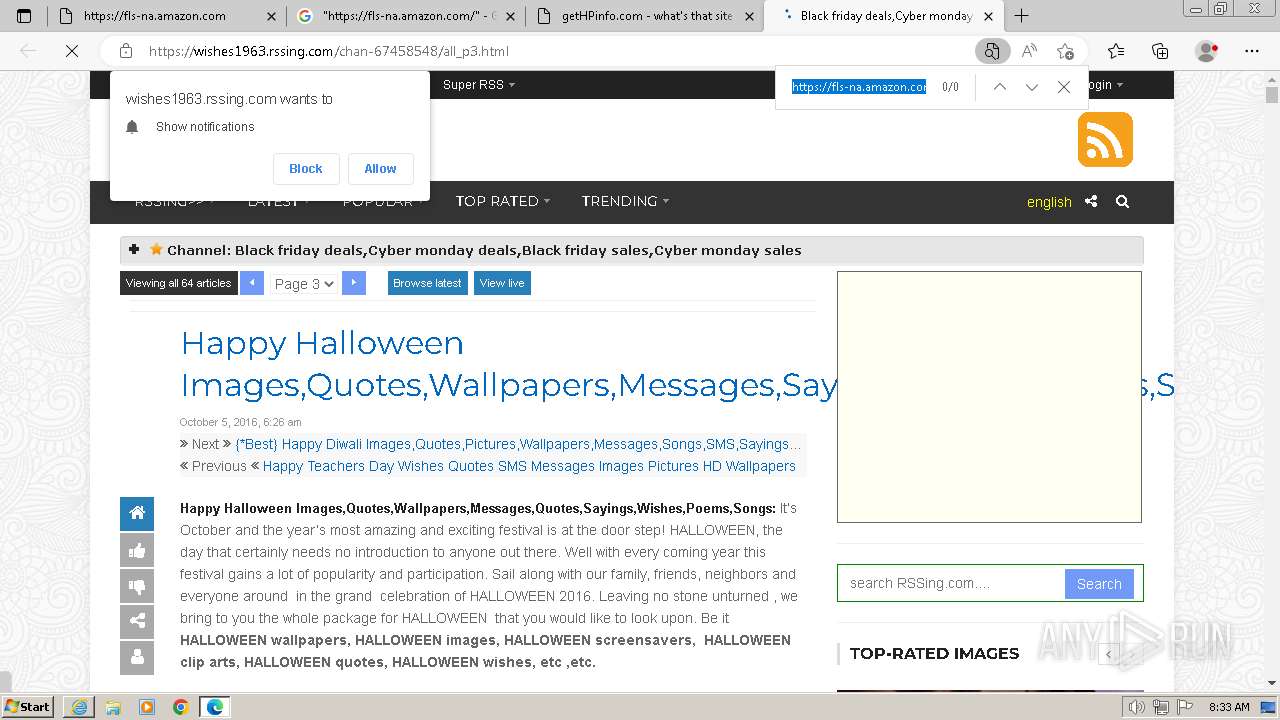
Task: Open a new browser tab
Action: point(1022,16)
